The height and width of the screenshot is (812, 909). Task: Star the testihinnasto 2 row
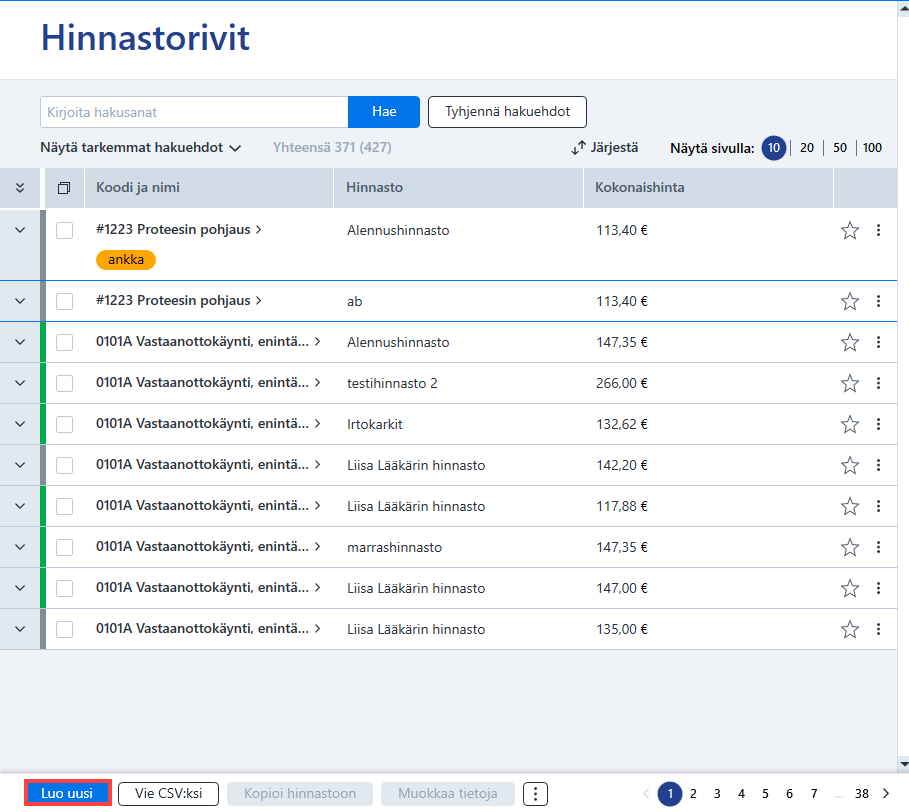[849, 383]
